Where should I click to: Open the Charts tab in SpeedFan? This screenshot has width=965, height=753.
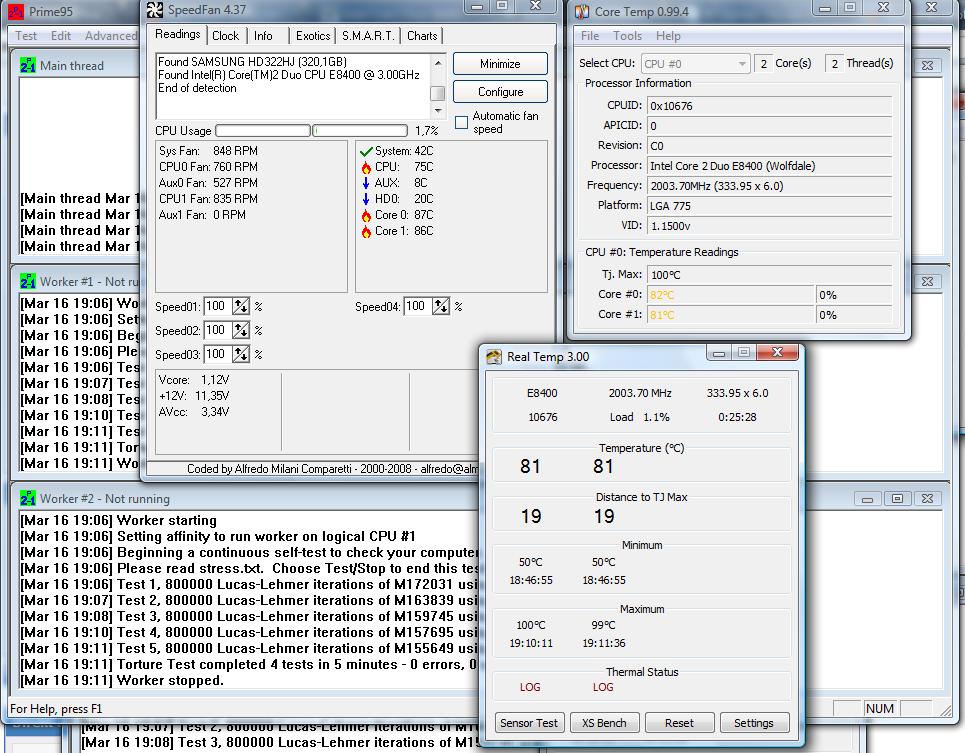422,36
